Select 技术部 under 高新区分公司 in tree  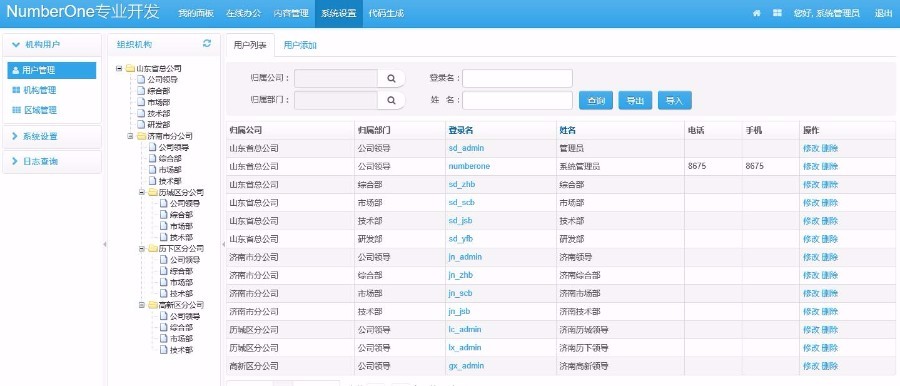181,350
